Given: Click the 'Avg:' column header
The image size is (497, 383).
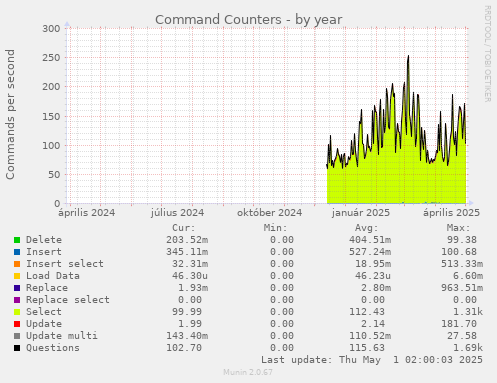Looking at the screenshot, I should pos(367,228).
